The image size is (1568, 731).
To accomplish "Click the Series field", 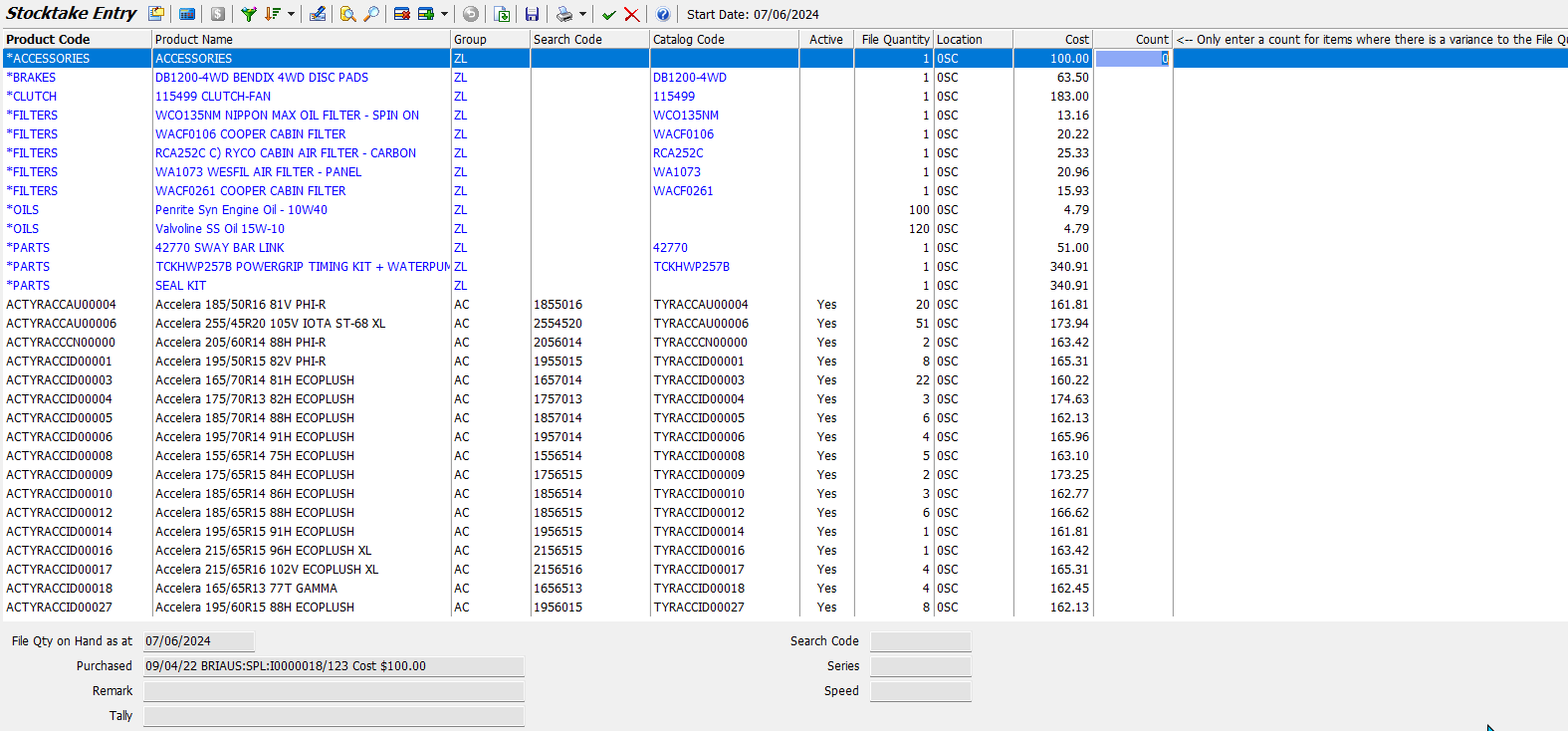I will tap(920, 666).
